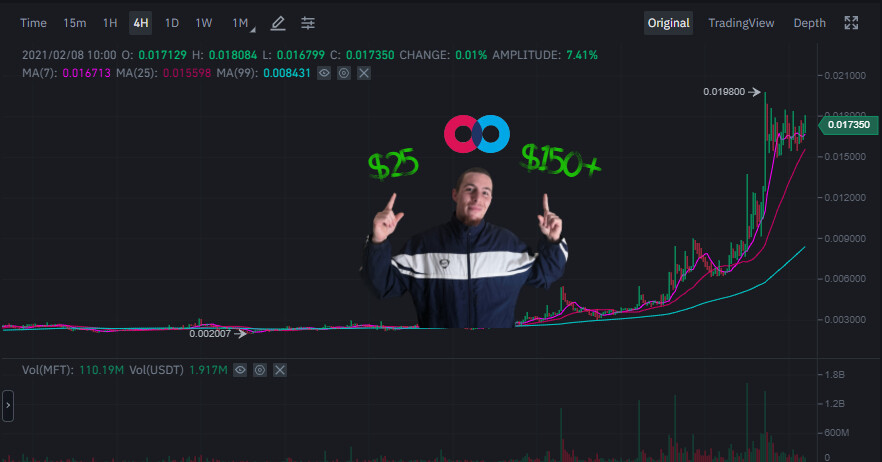Viewport: 882px width, 462px height.
Task: Click the red and blue MFT logo
Action: click(477, 134)
